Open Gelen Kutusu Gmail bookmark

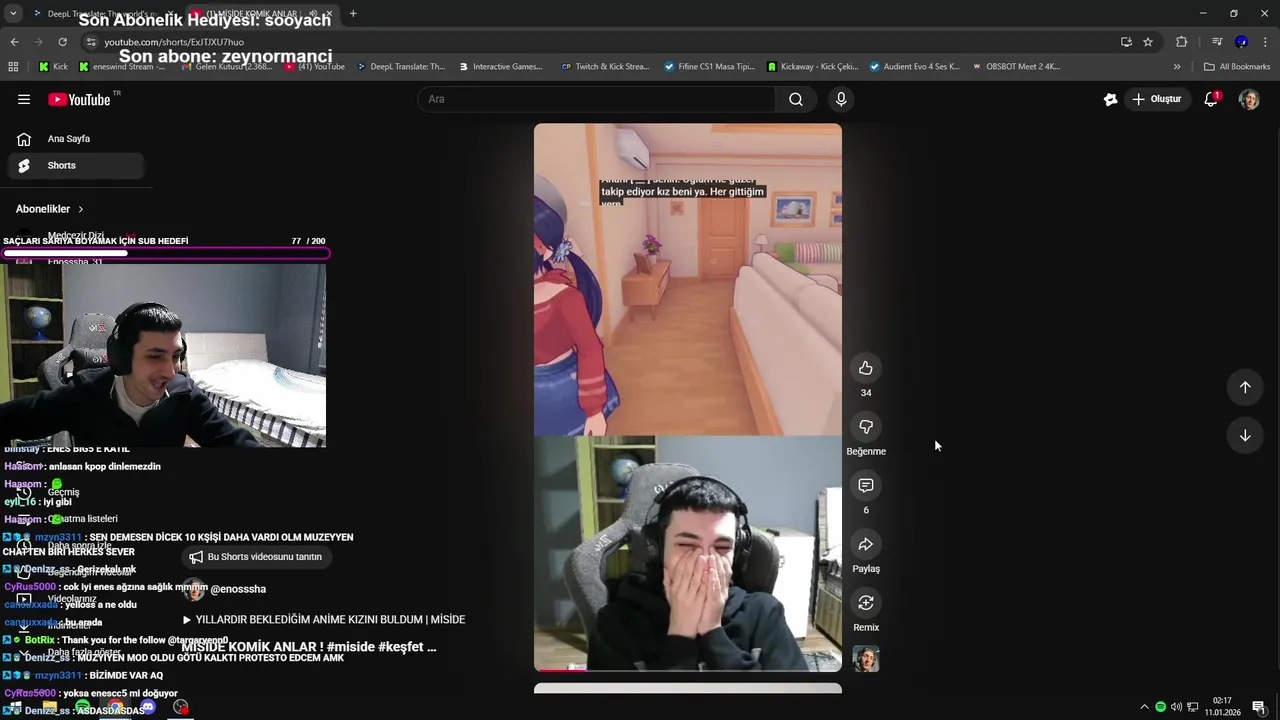[226, 67]
